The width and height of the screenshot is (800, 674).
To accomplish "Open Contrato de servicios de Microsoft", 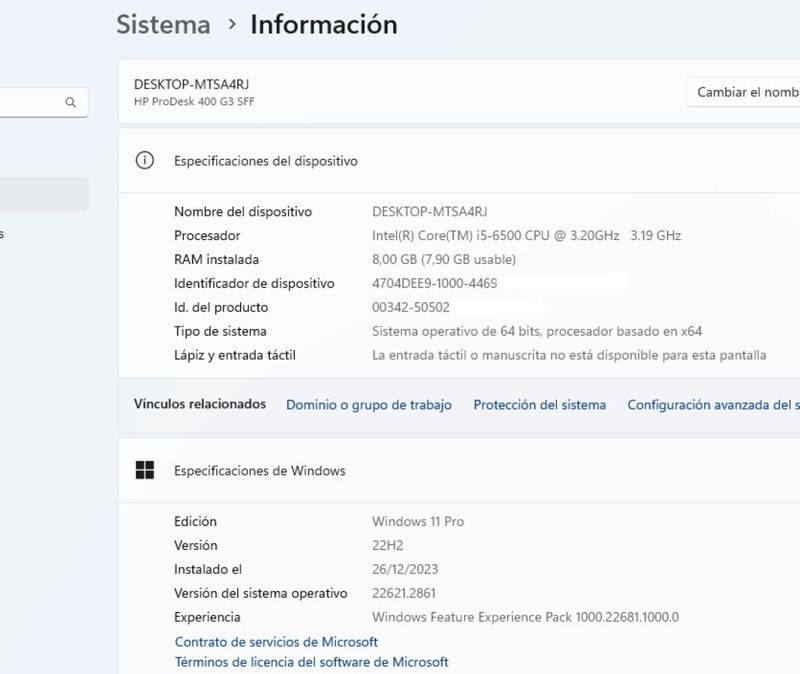I will tap(276, 641).
